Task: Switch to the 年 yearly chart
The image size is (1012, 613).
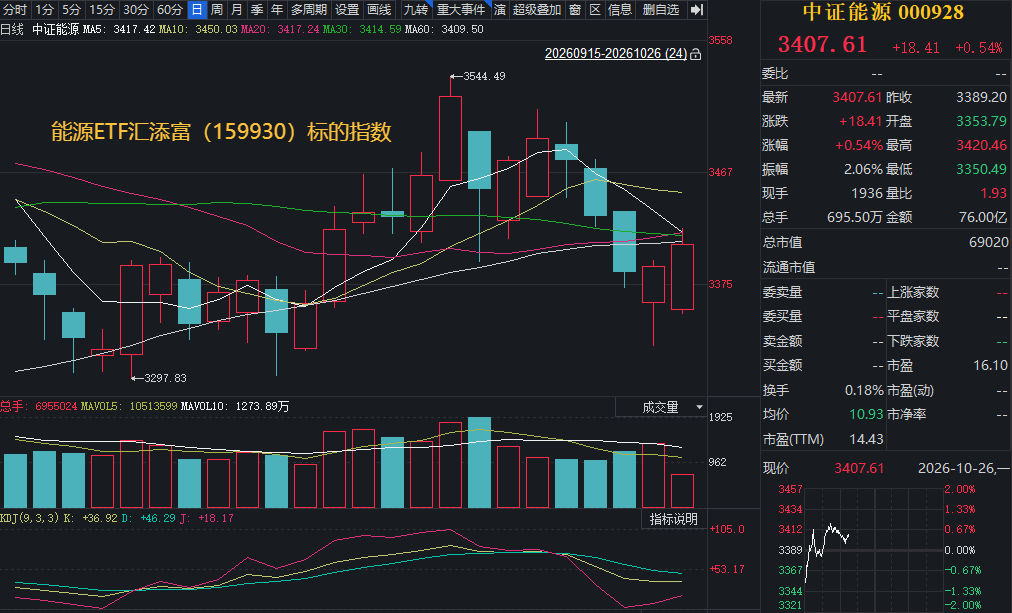Action: [x=277, y=10]
